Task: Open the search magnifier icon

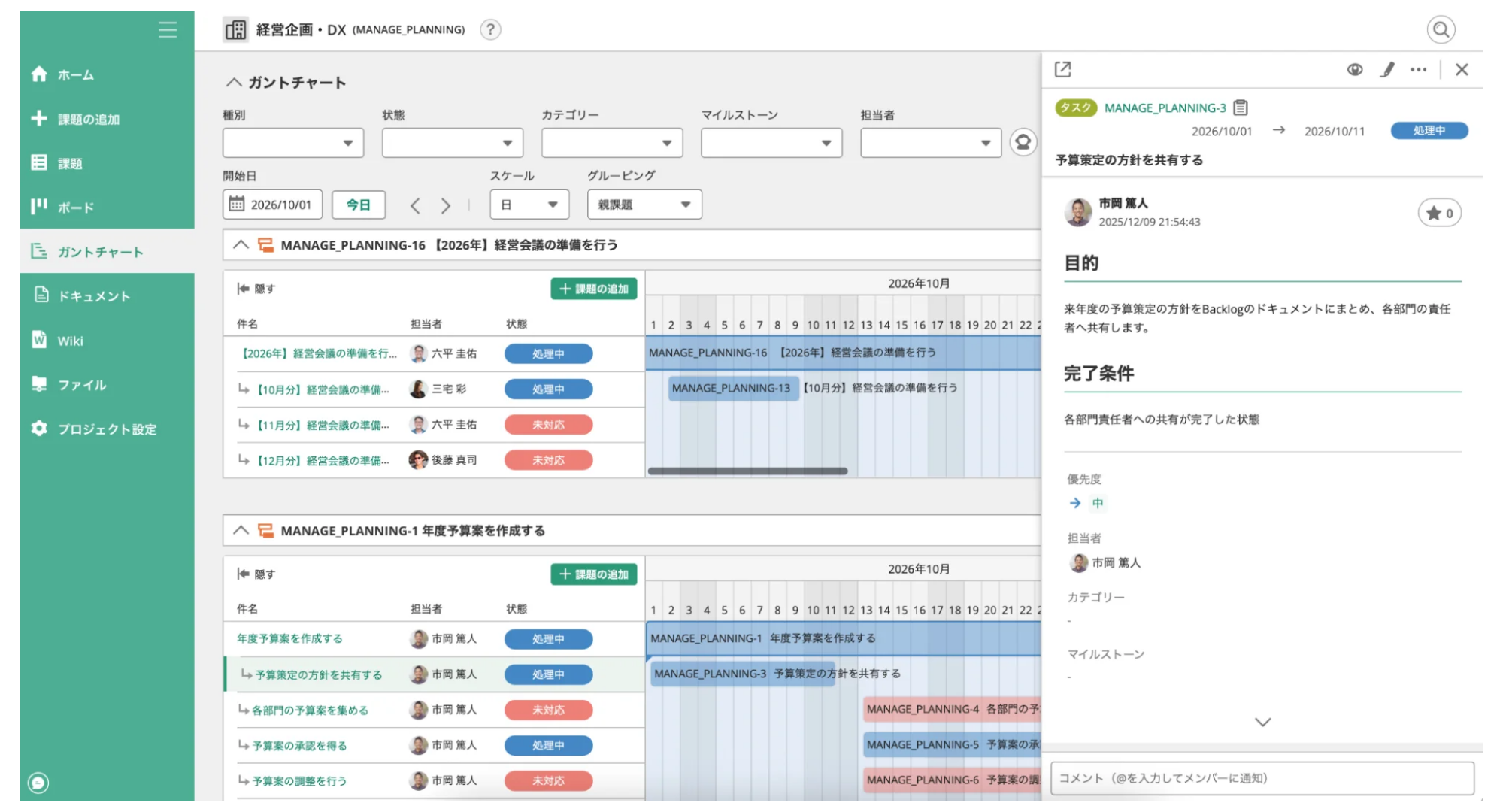Action: (x=1441, y=29)
